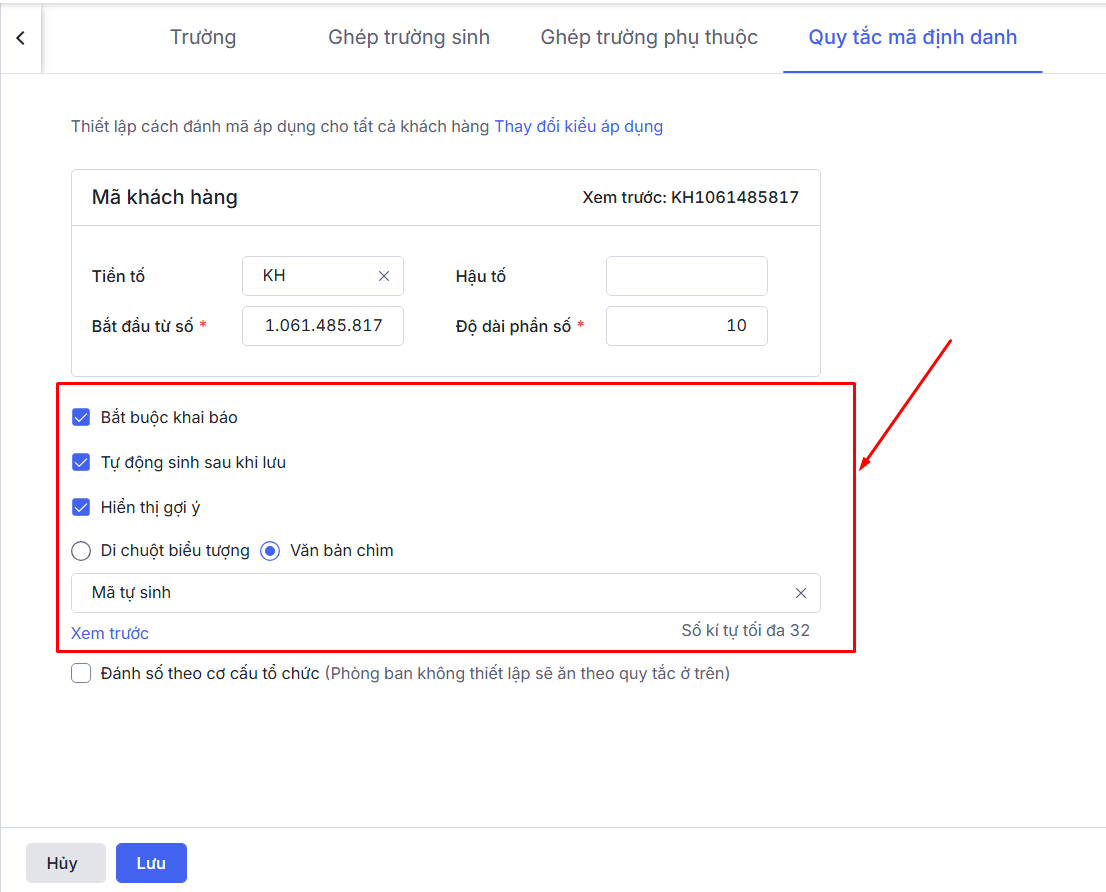The height and width of the screenshot is (892, 1106).
Task: Switch to the Trường tab
Action: [203, 38]
